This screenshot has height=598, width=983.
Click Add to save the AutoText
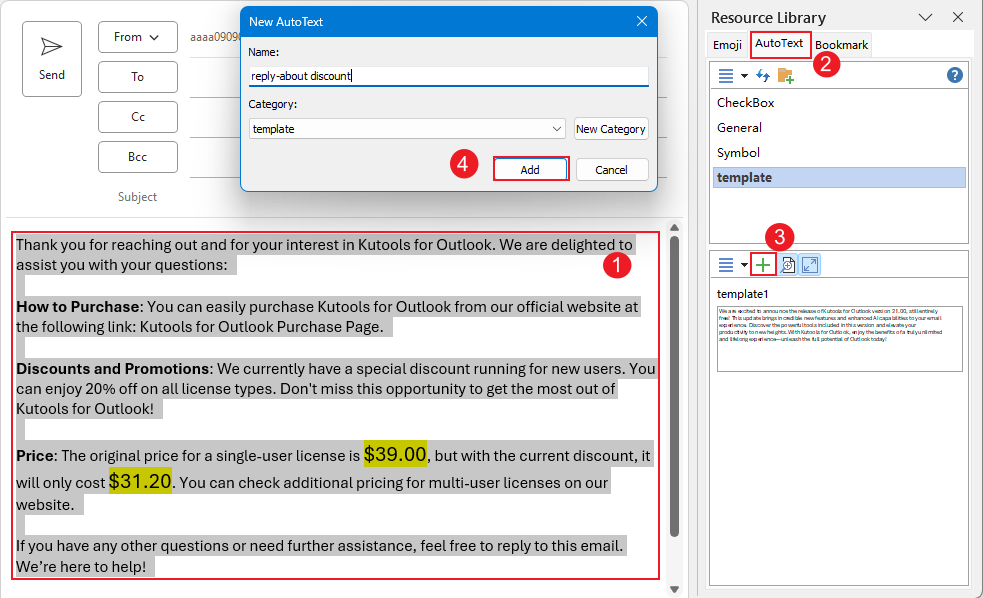point(530,169)
